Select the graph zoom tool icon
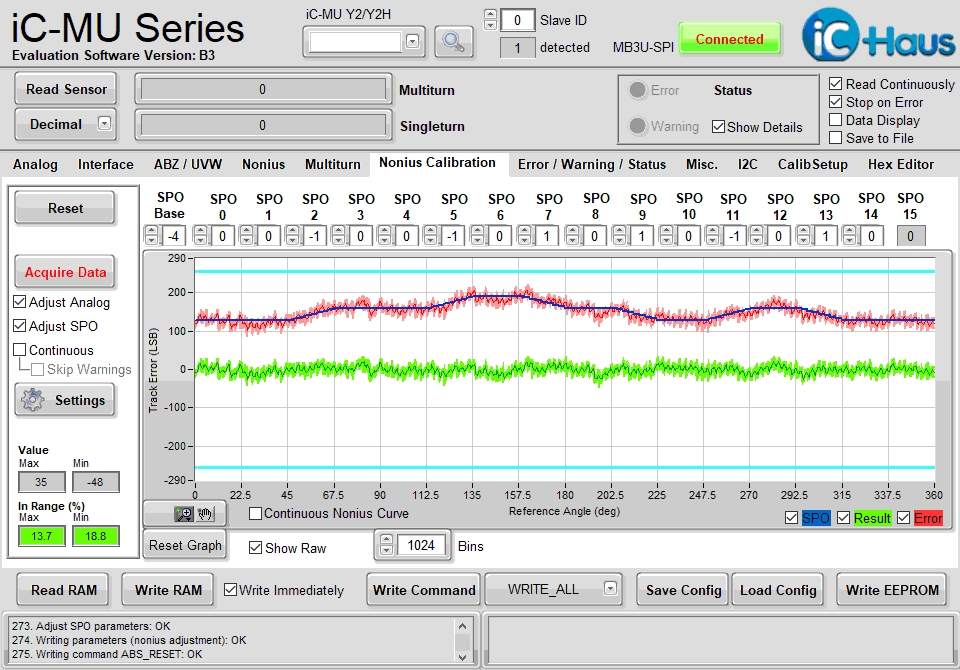Image resolution: width=960 pixels, height=670 pixels. (184, 514)
